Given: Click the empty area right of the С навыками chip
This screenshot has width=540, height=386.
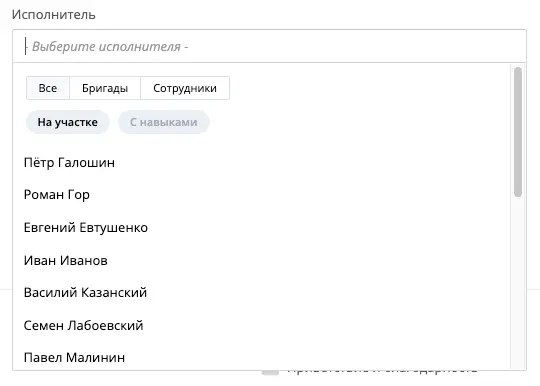Looking at the screenshot, I should click(358, 122).
